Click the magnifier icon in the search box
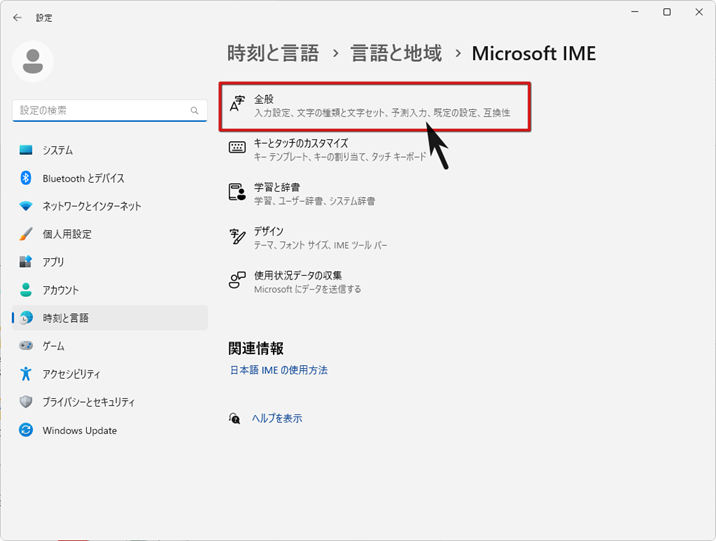Viewport: 716px width, 541px height. (x=195, y=110)
